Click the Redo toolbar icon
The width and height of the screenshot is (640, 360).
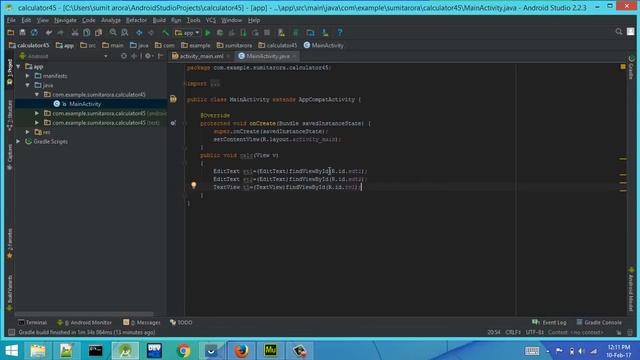pos(60,33)
